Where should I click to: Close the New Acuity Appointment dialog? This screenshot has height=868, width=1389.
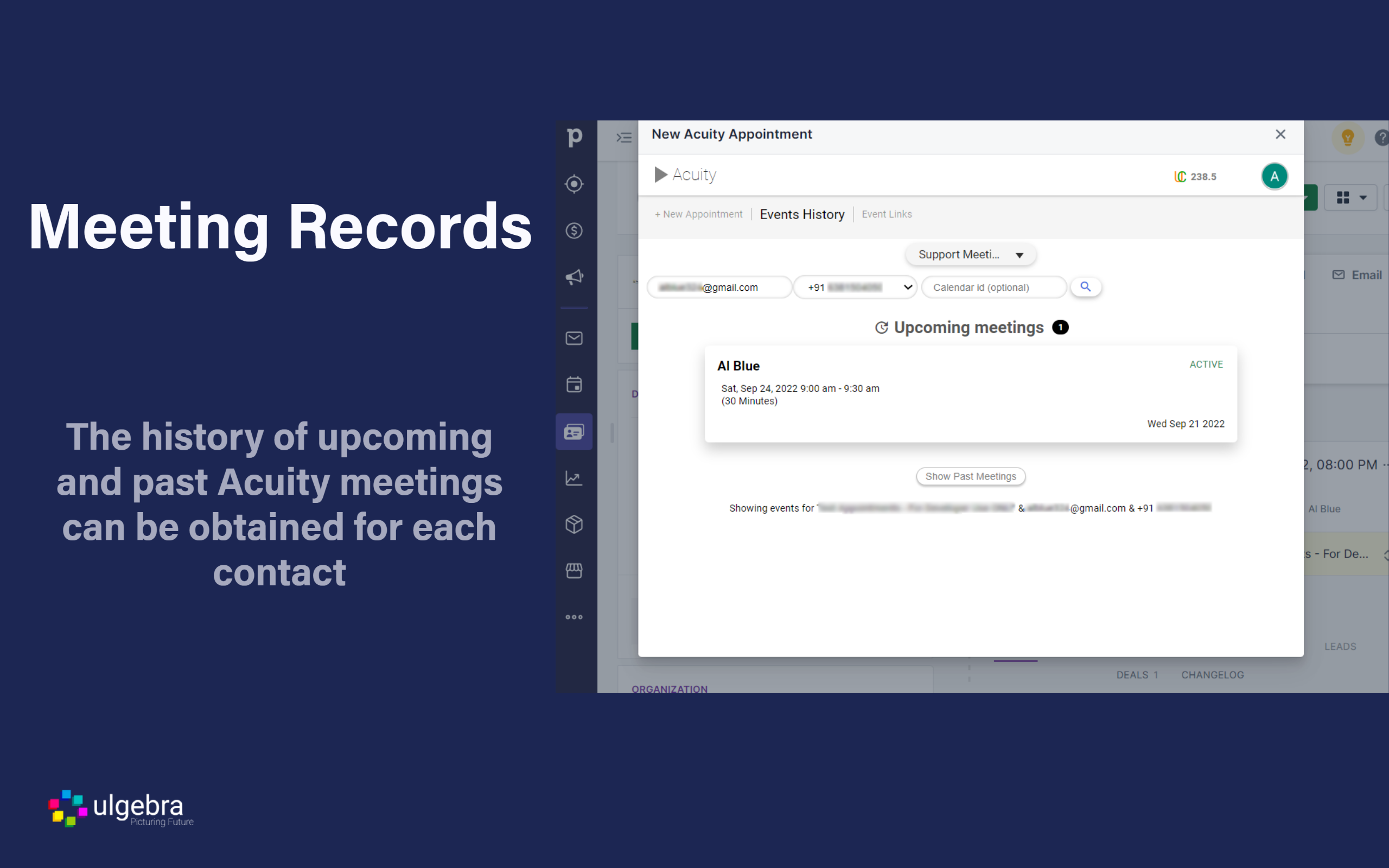pyautogui.click(x=1280, y=135)
